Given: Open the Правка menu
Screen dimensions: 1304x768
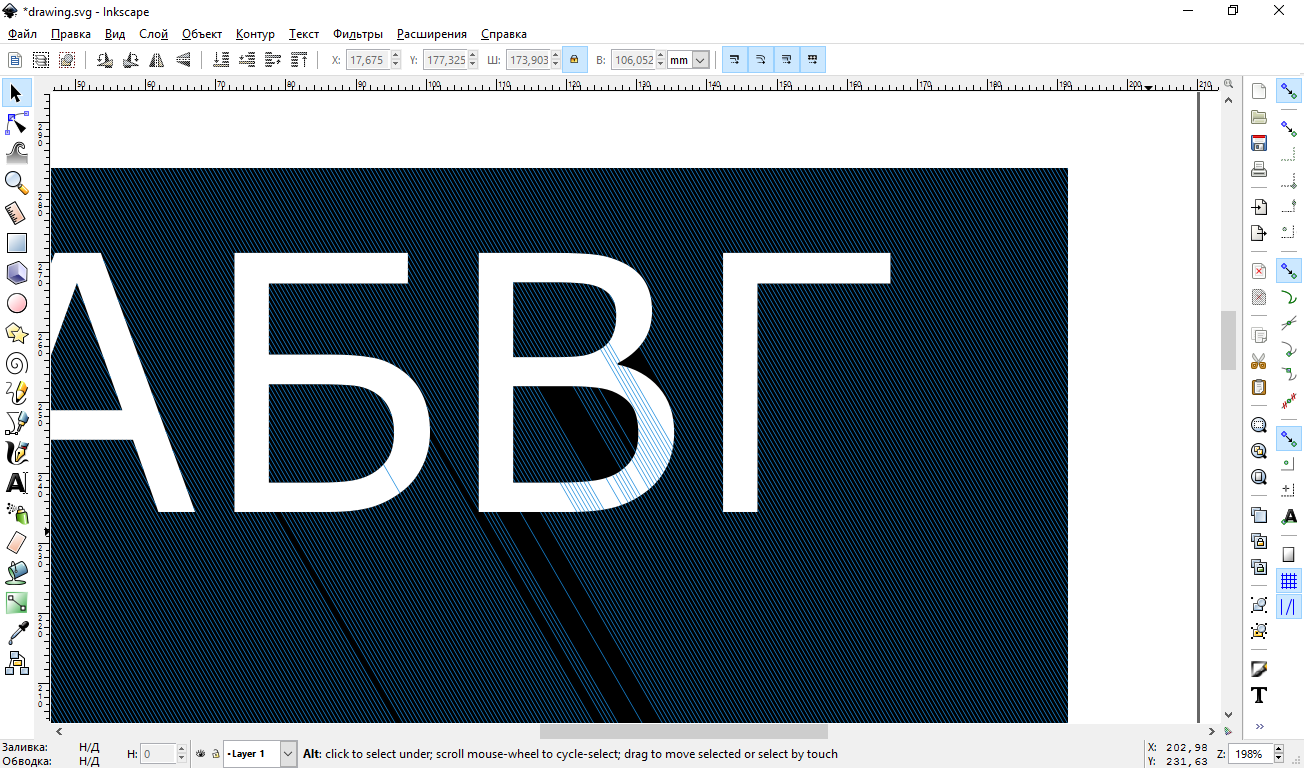Looking at the screenshot, I should [x=71, y=34].
